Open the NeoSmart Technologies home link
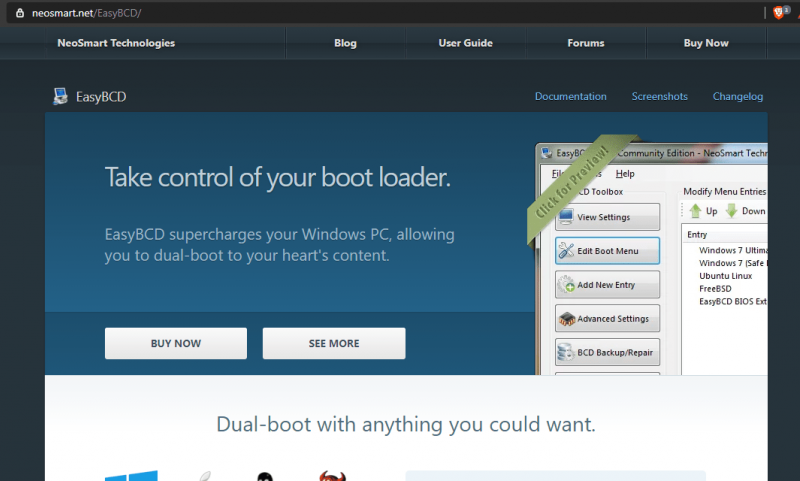This screenshot has height=481, width=800. (x=116, y=43)
